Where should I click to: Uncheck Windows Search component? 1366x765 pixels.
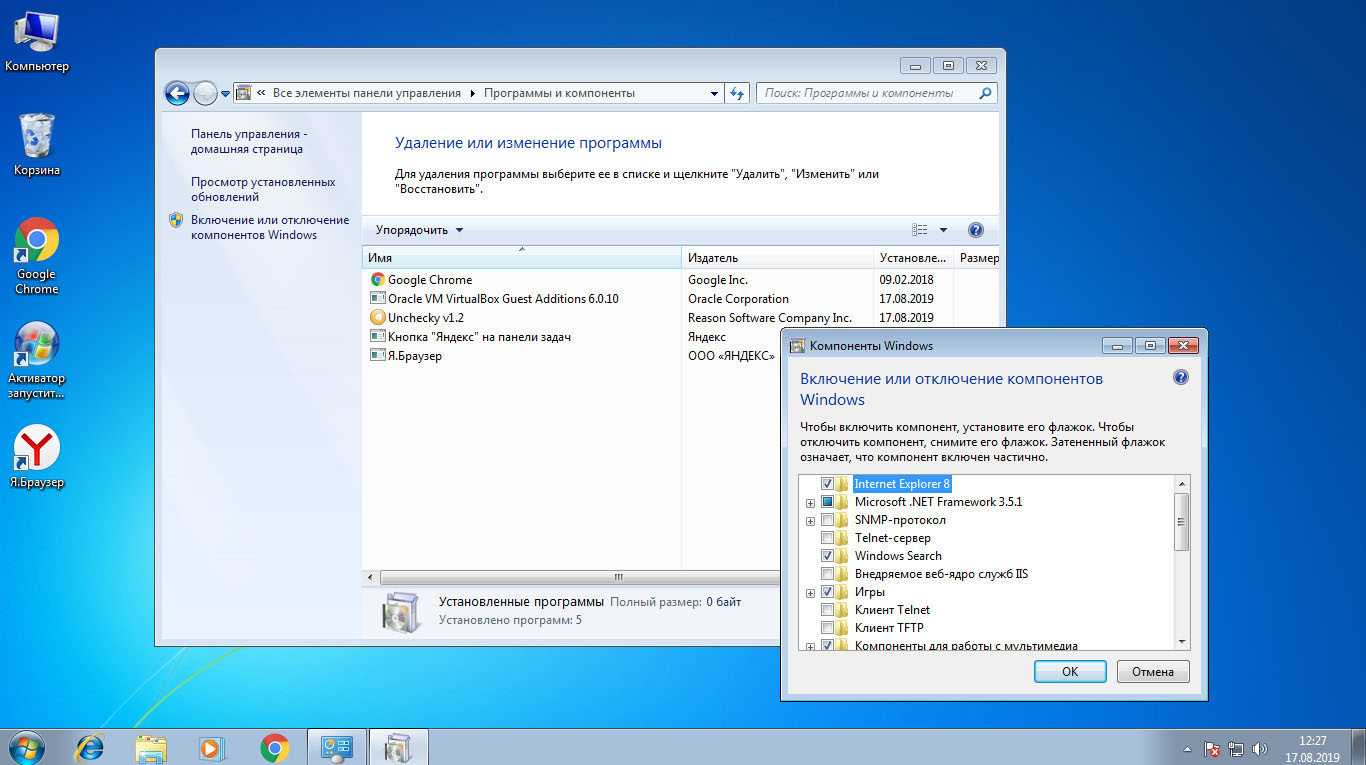tap(827, 556)
